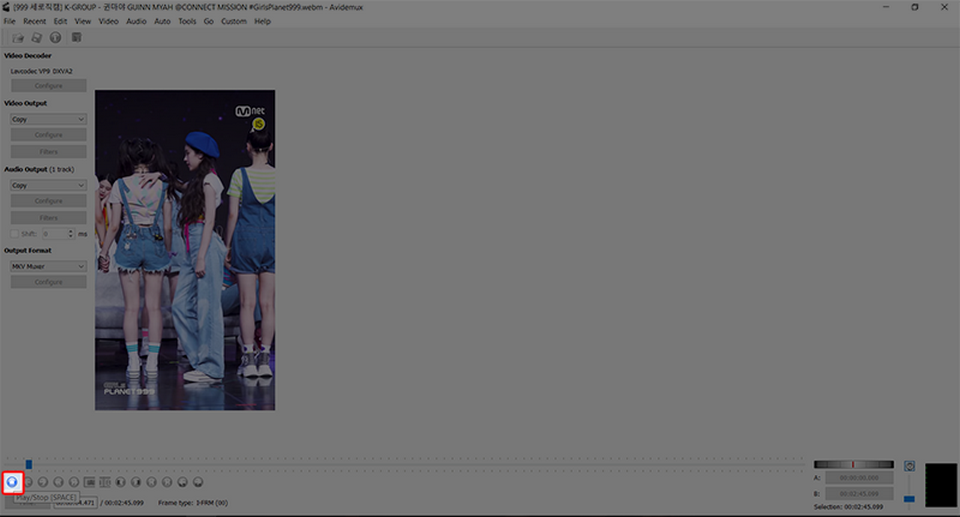Open the View menu
Image resolution: width=960 pixels, height=517 pixels.
(83, 21)
